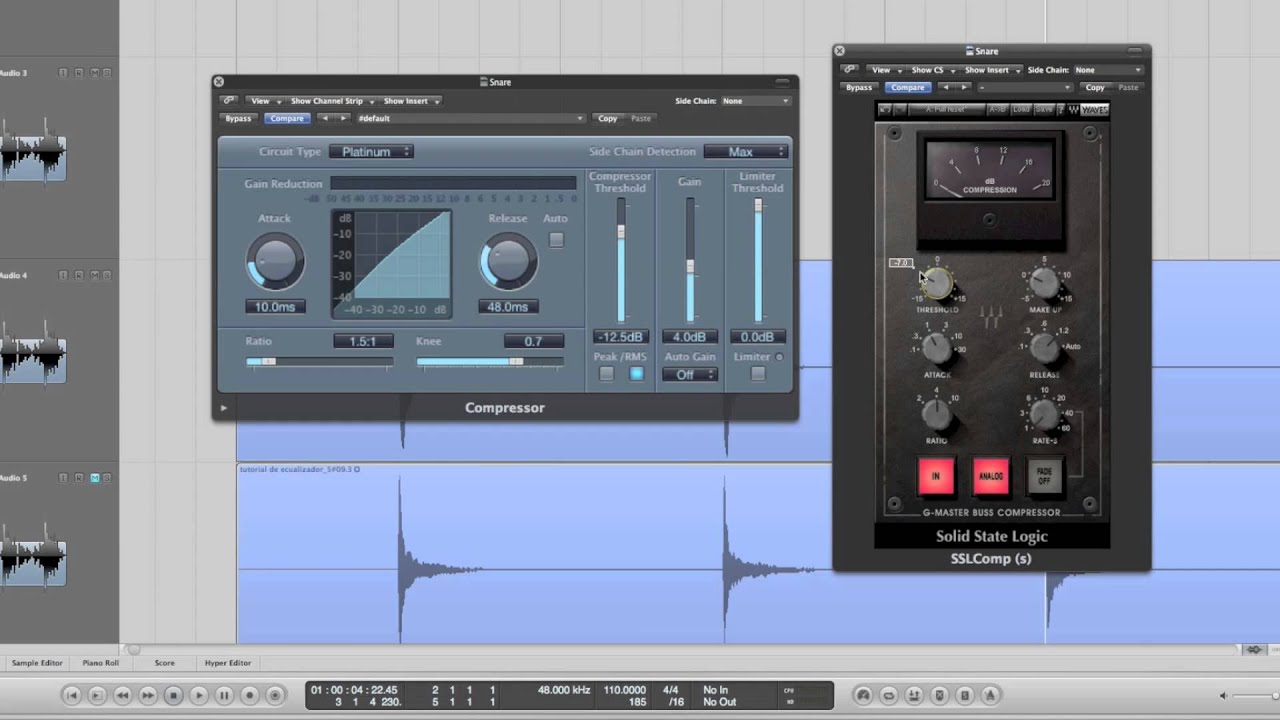1280x720 pixels.
Task: Open Compressor window Side Chain None dropdown
Action: [756, 101]
